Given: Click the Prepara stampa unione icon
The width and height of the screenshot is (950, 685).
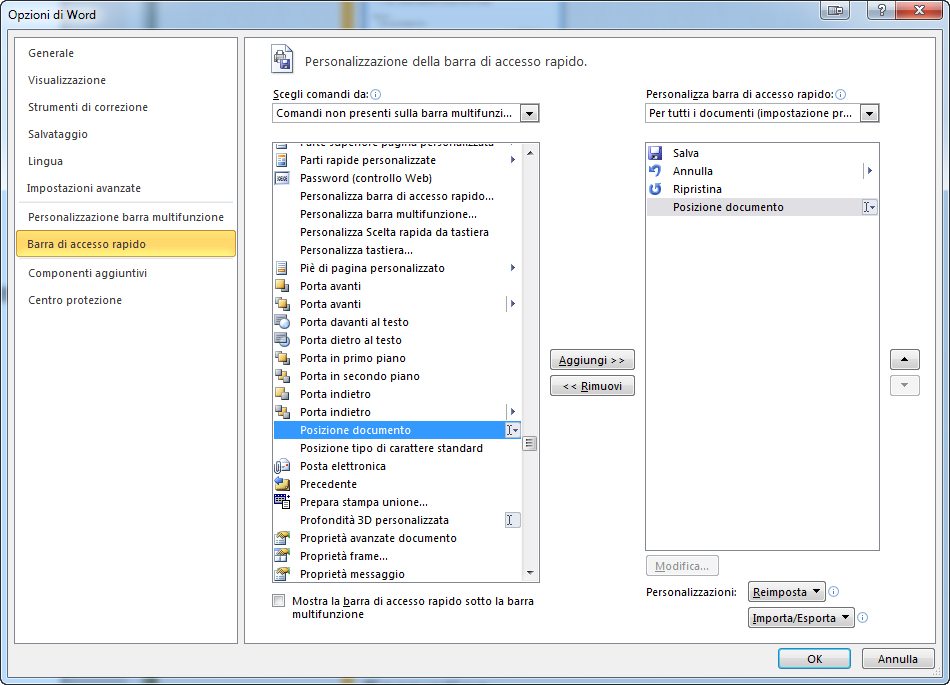Looking at the screenshot, I should point(282,502).
